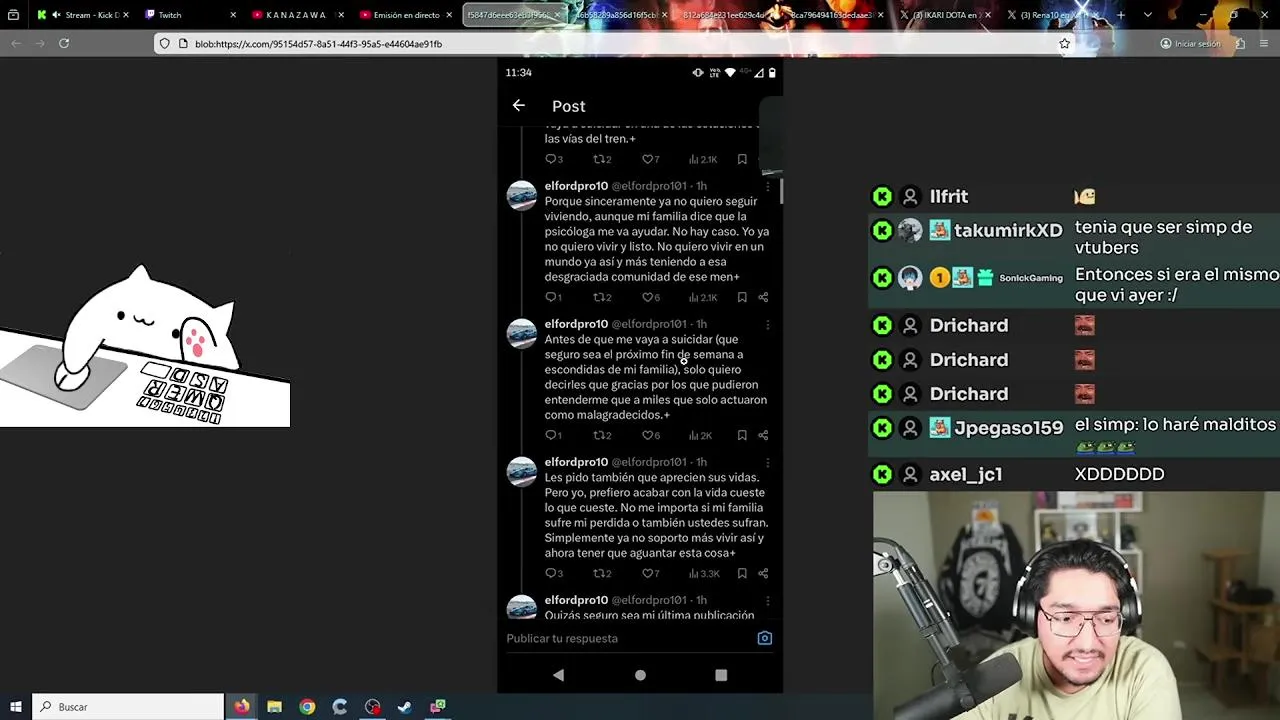Tap the Android home circle button
This screenshot has height=720, width=1280.
pos(640,675)
